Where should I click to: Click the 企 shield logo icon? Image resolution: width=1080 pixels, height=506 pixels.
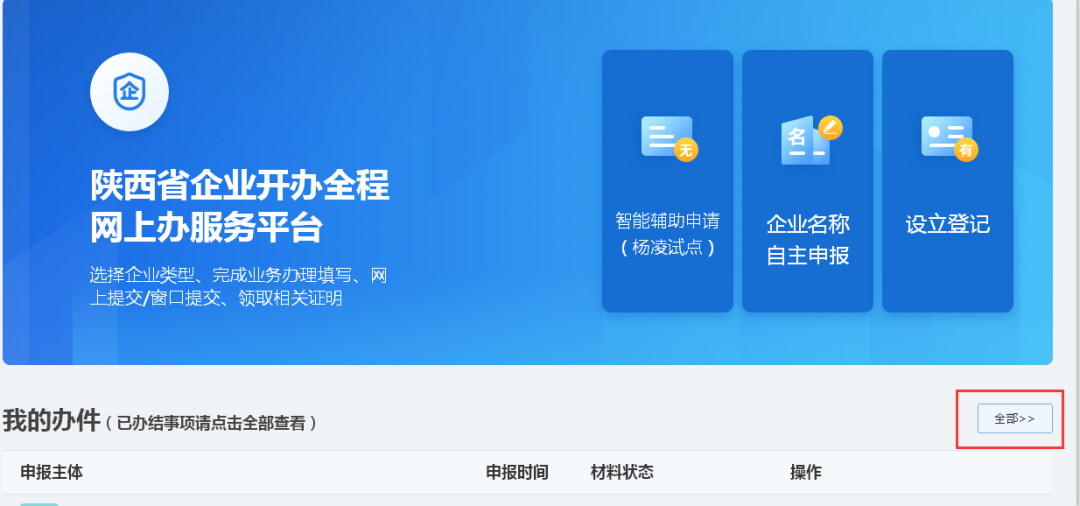(129, 92)
